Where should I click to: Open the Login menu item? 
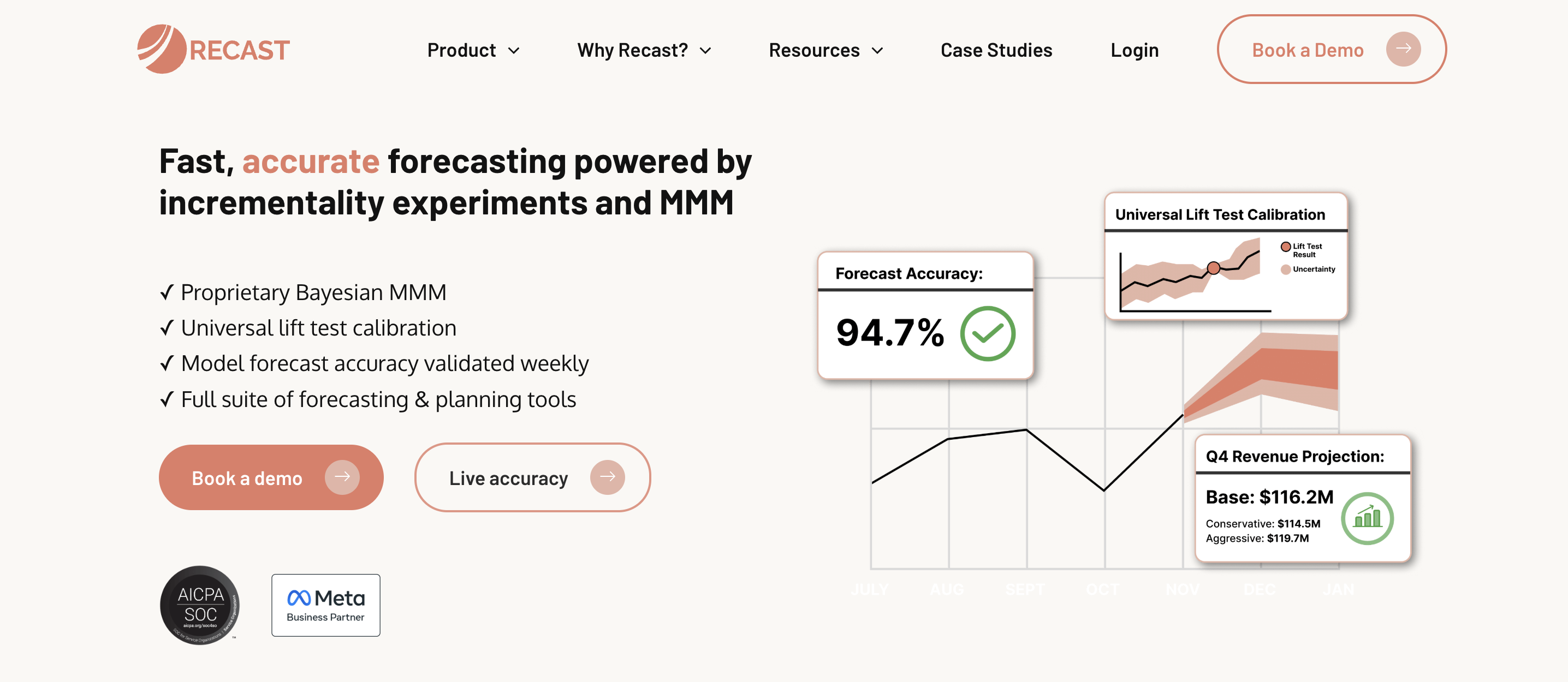pyautogui.click(x=1134, y=51)
